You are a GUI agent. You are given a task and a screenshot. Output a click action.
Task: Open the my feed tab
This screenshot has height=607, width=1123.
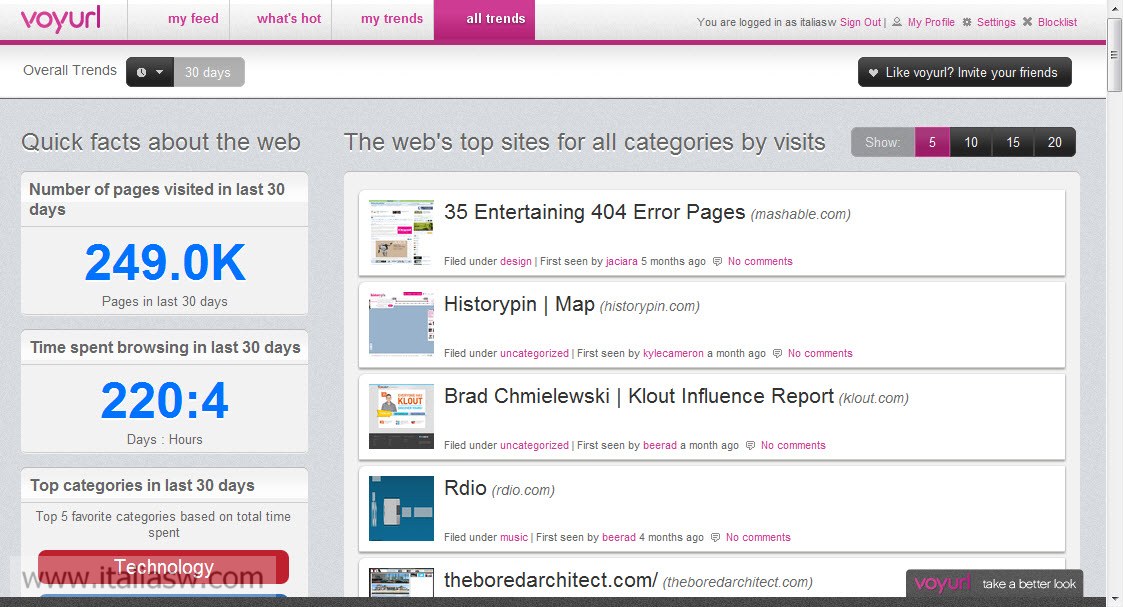tap(193, 19)
